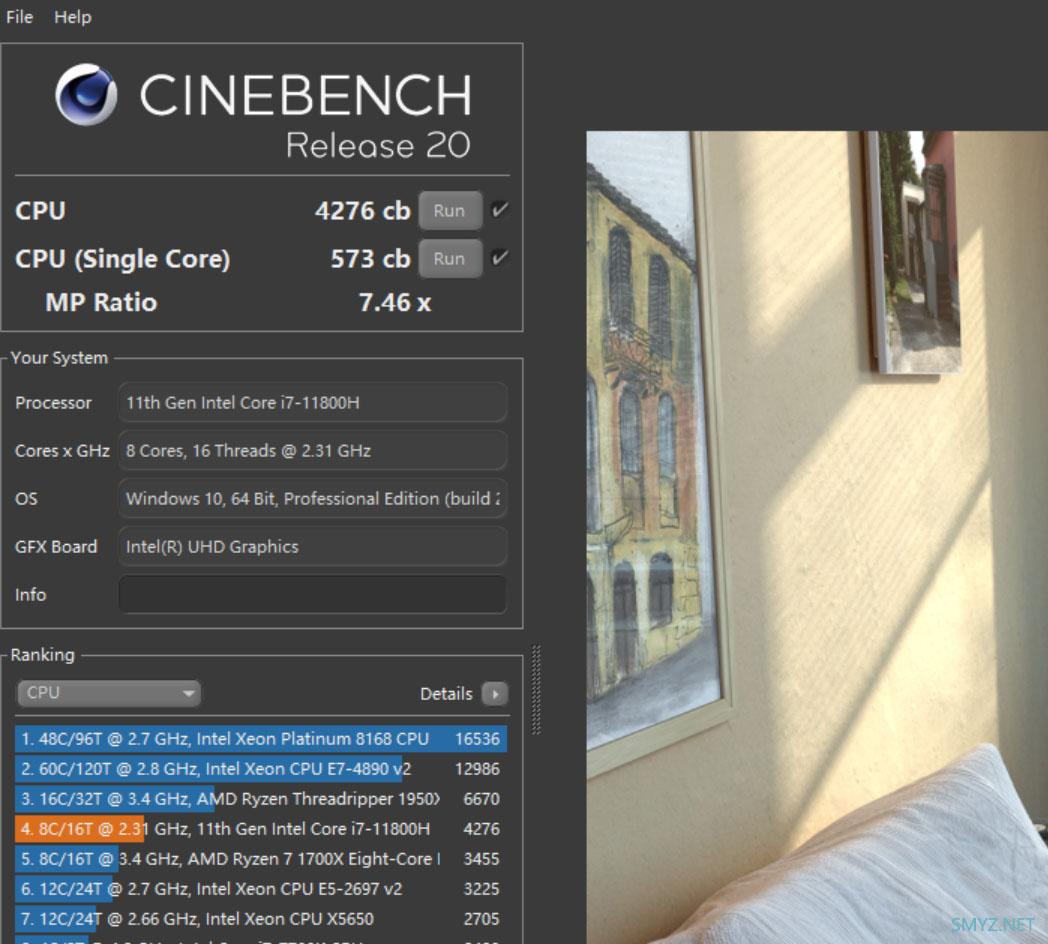Open the File menu

tap(19, 17)
